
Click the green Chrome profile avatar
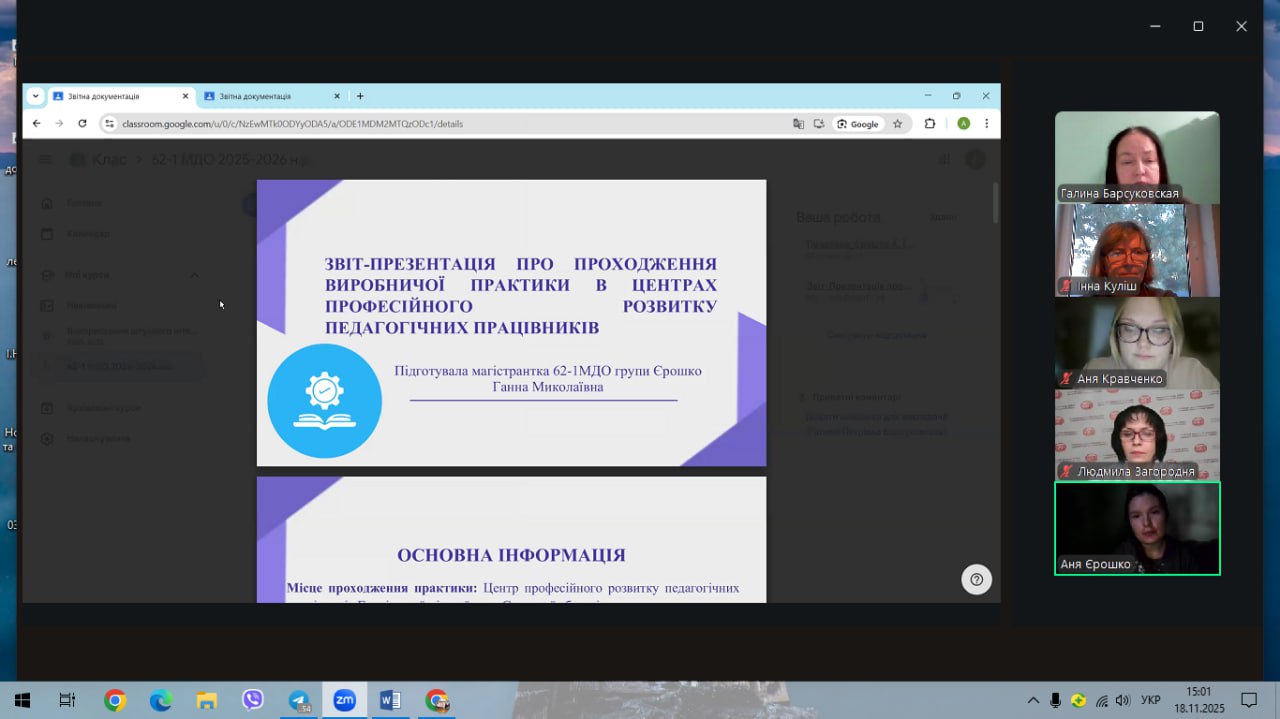coord(963,124)
